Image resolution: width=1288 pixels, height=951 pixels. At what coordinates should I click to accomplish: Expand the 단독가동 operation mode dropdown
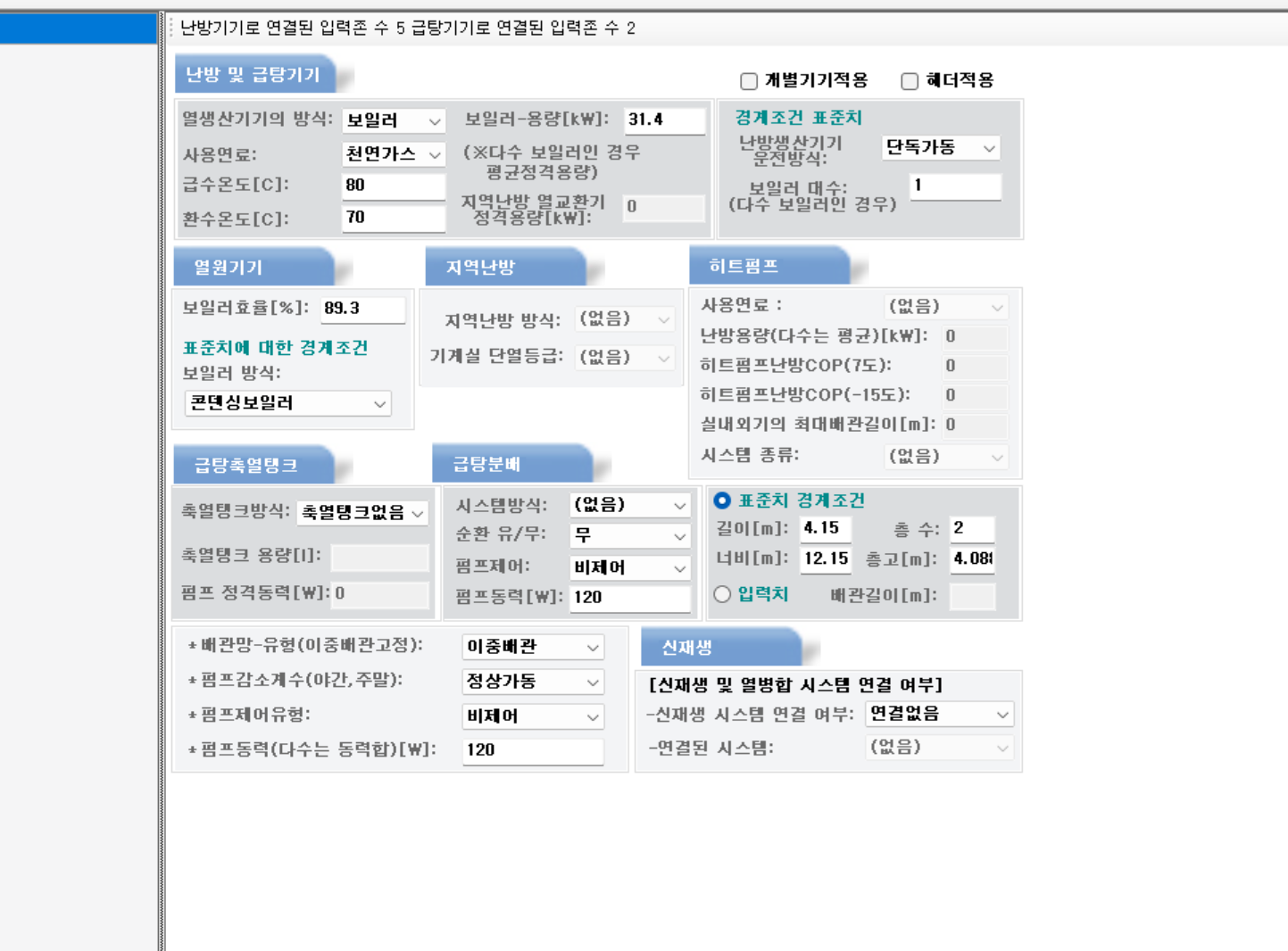(x=941, y=147)
